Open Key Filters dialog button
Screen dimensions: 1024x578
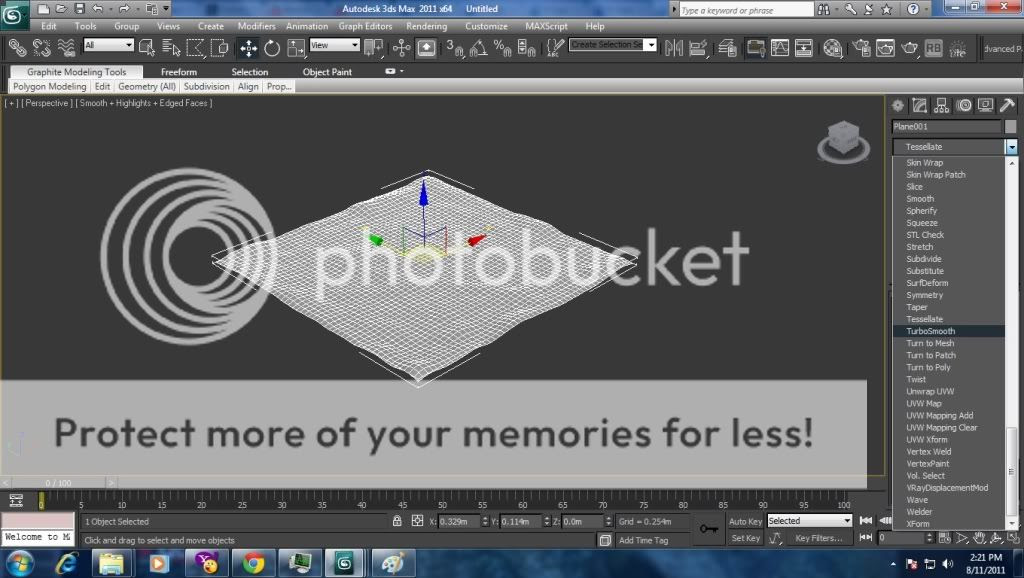[819, 538]
